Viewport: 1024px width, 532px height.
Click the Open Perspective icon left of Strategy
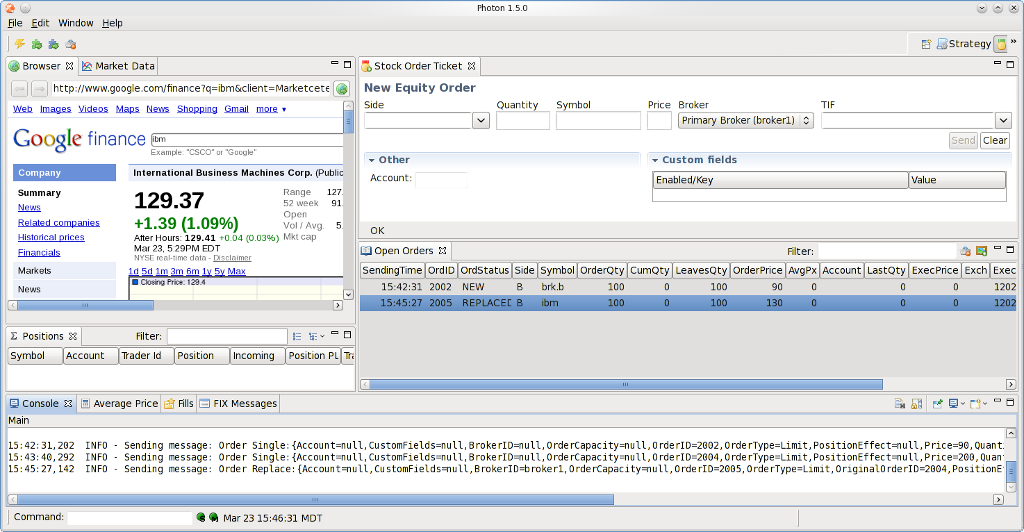[927, 44]
